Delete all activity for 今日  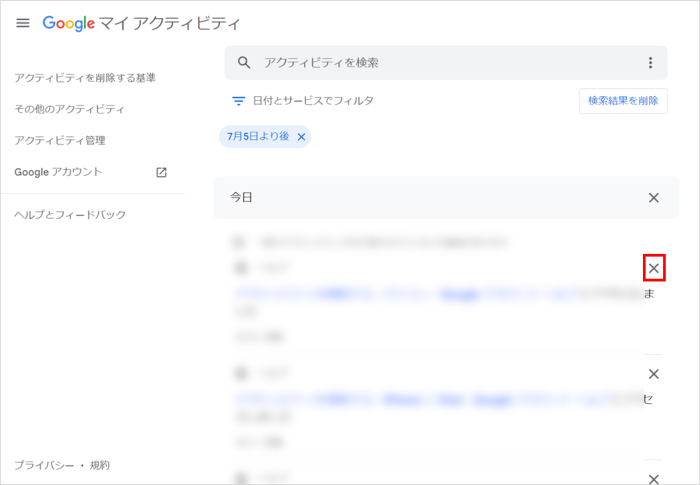653,198
